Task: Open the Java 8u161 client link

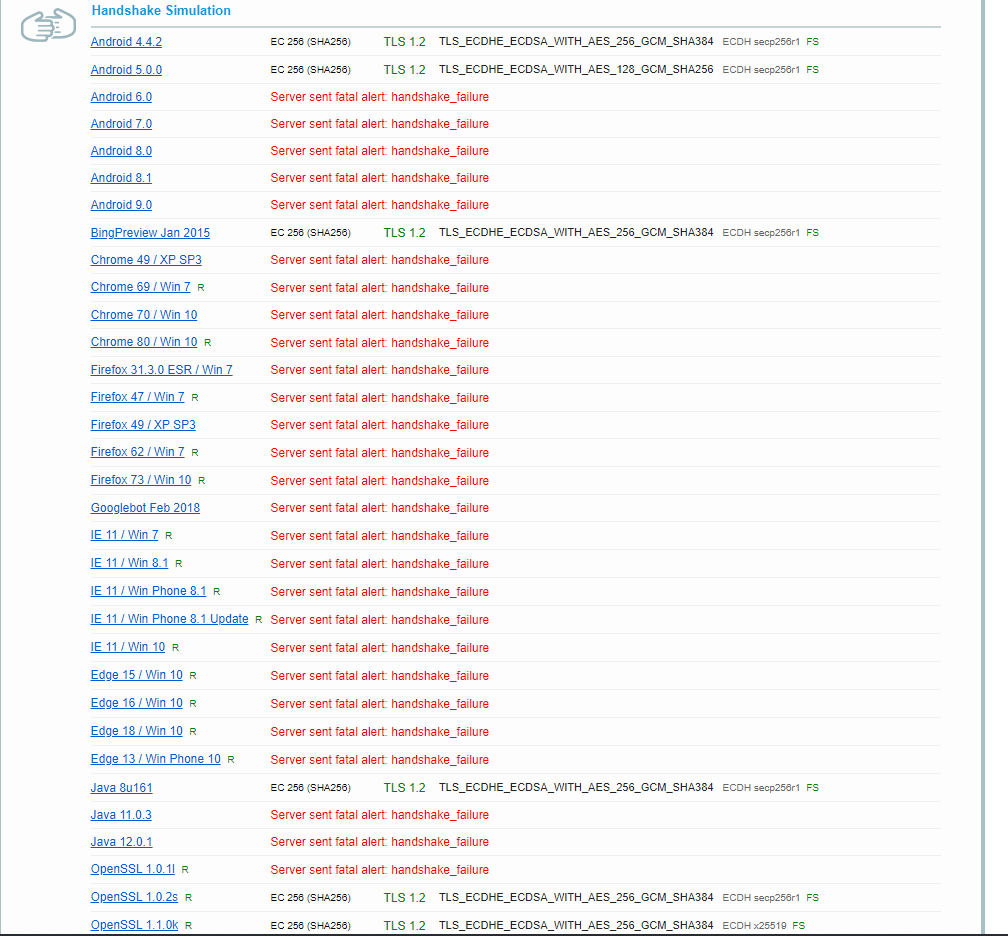Action: pyautogui.click(x=122, y=788)
